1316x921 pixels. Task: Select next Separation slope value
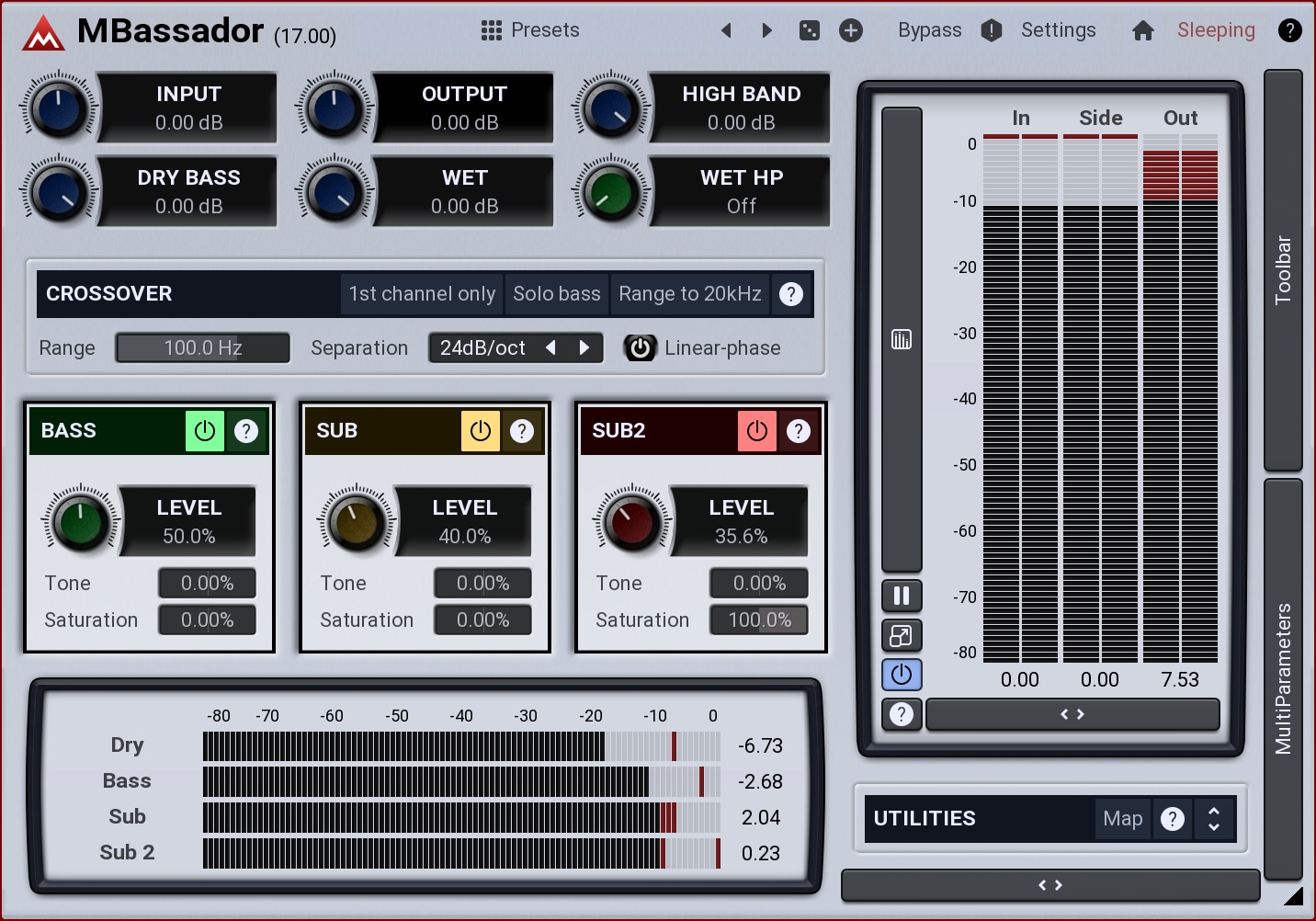coord(584,347)
